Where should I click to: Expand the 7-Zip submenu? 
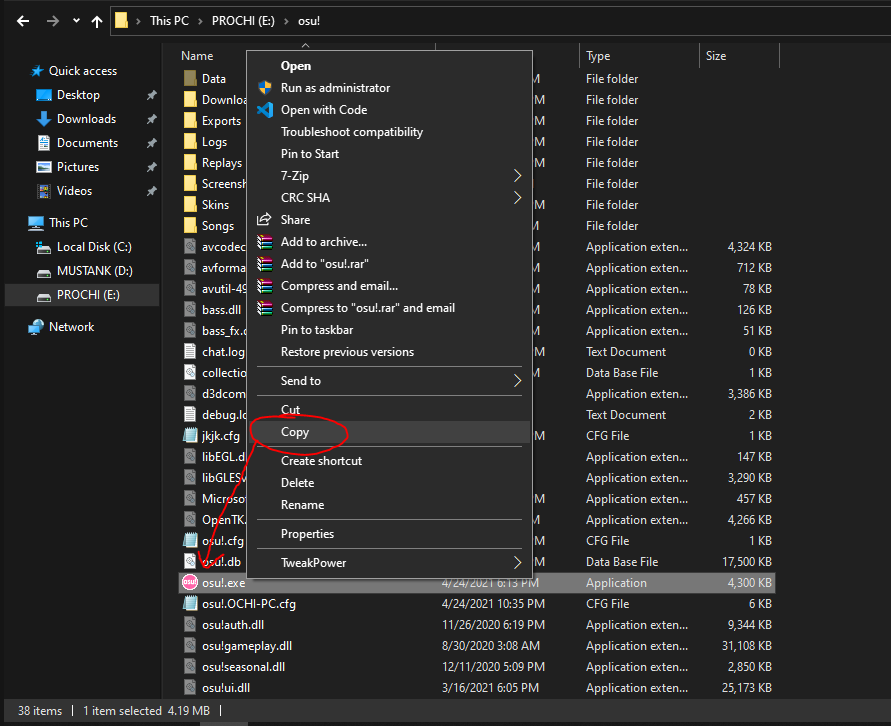point(389,176)
